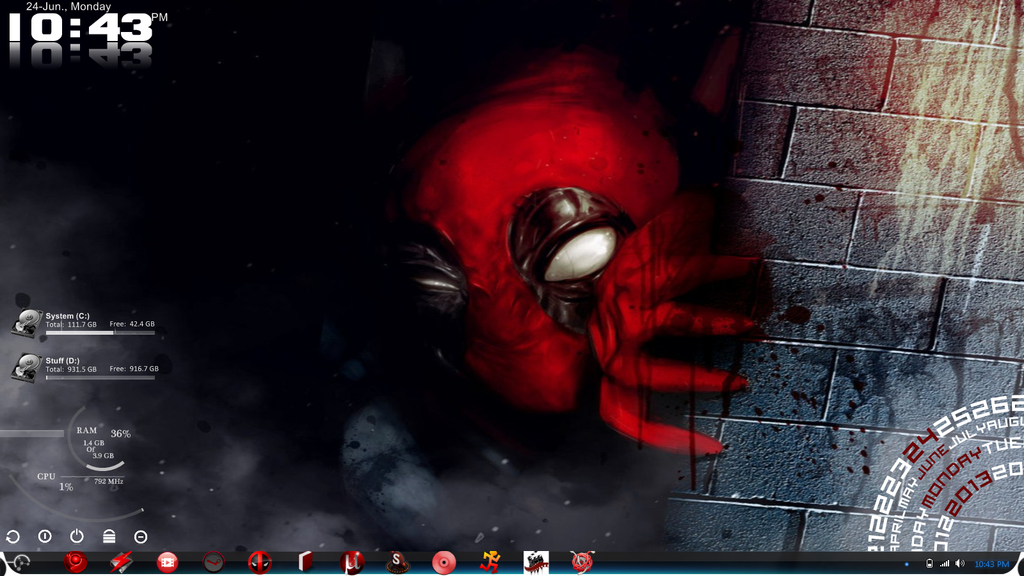Click the "1.4 GB Of 3.9 GB" text
The width and height of the screenshot is (1024, 576).
coord(98,449)
